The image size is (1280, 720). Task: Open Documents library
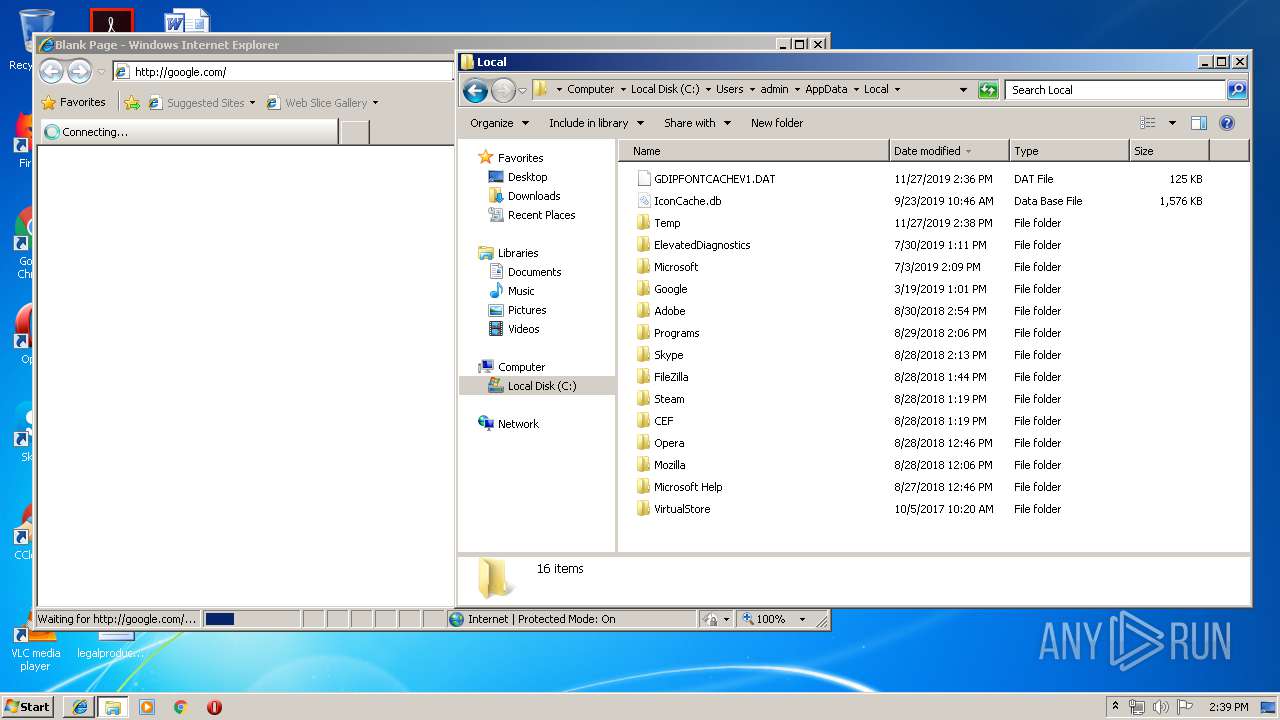[525, 272]
